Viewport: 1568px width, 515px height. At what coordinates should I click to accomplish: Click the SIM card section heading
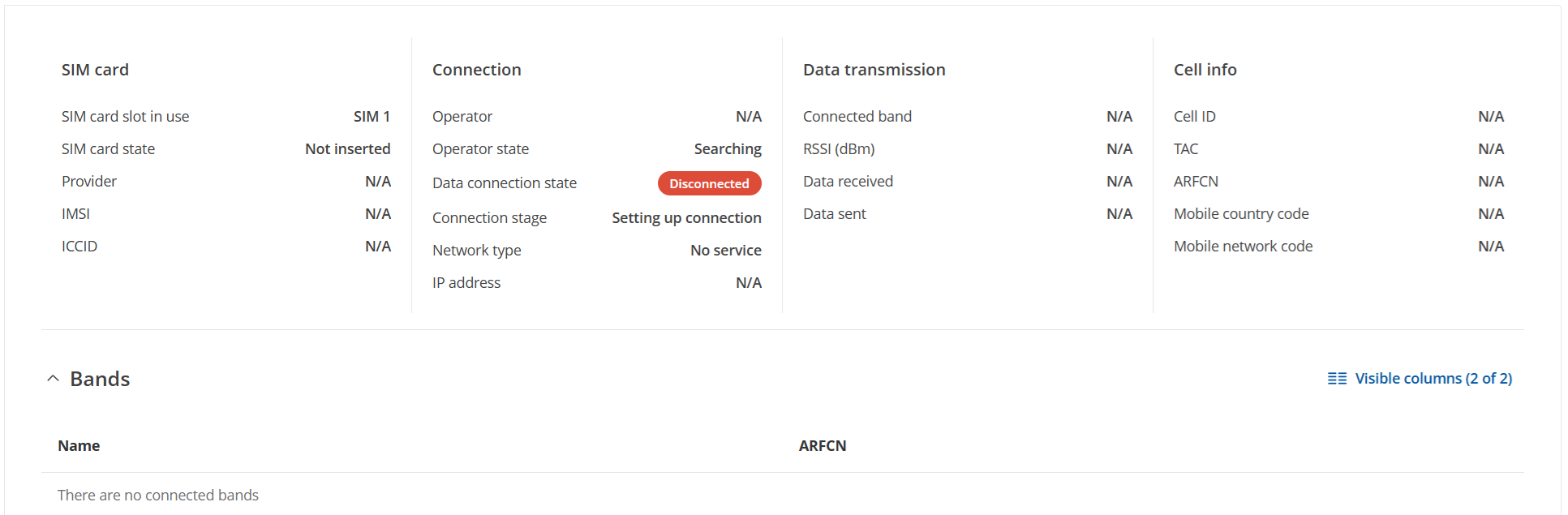95,70
